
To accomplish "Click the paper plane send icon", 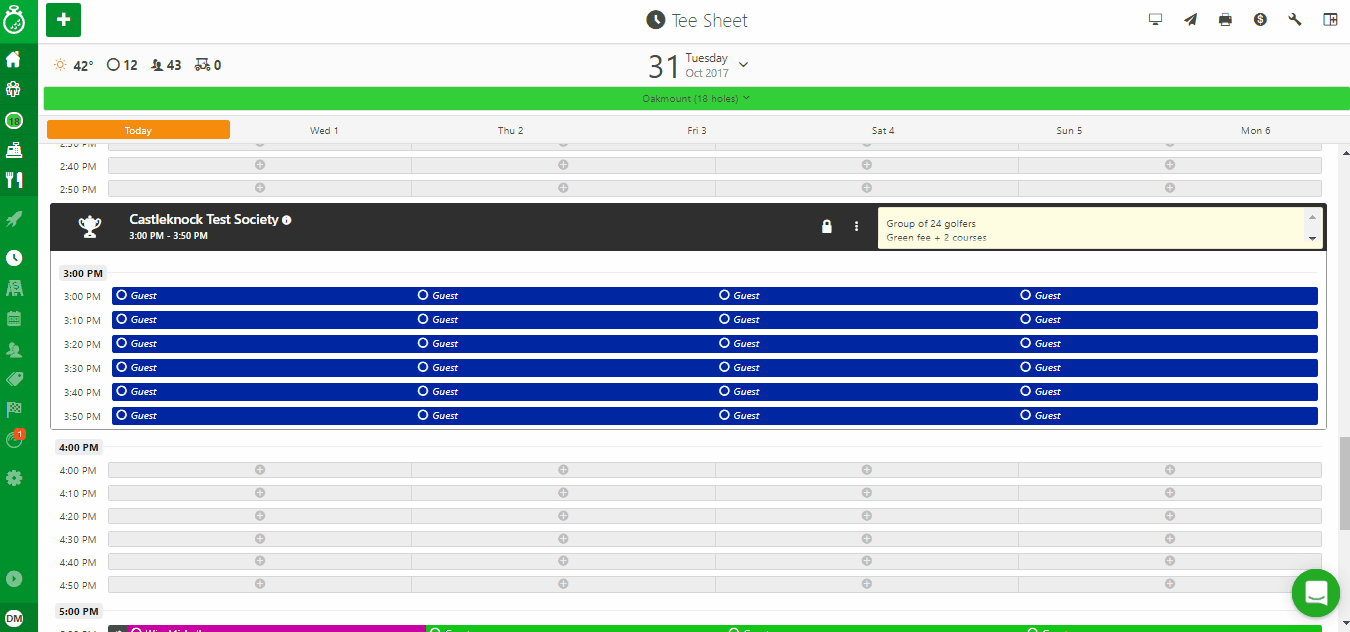I will [1190, 20].
